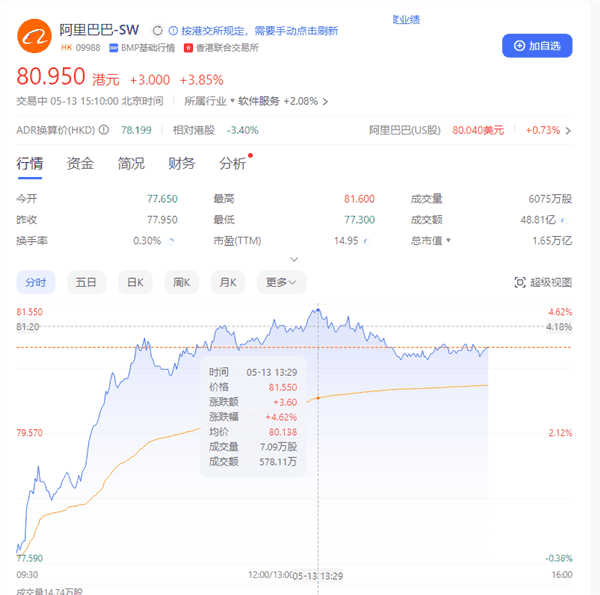
Task: Open the 业绩 link at top
Action: 406,20
